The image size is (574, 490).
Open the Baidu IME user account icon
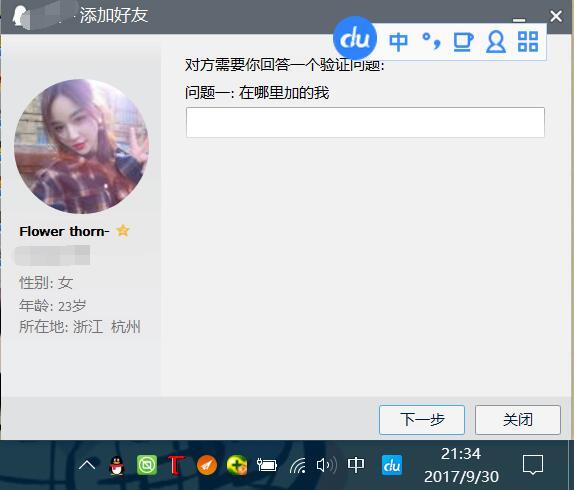[496, 42]
